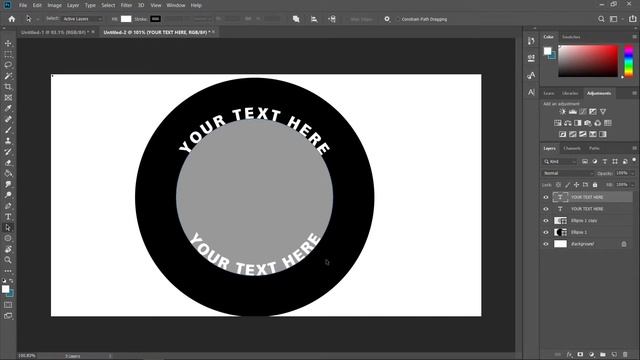Open the Color panel menu
This screenshot has height=360, width=640.
634,37
